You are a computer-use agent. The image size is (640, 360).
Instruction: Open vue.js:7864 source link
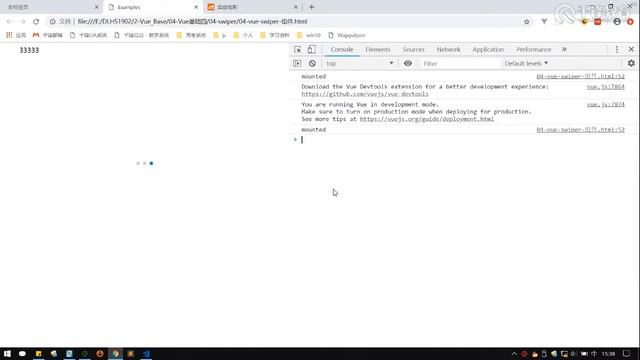(x=605, y=87)
